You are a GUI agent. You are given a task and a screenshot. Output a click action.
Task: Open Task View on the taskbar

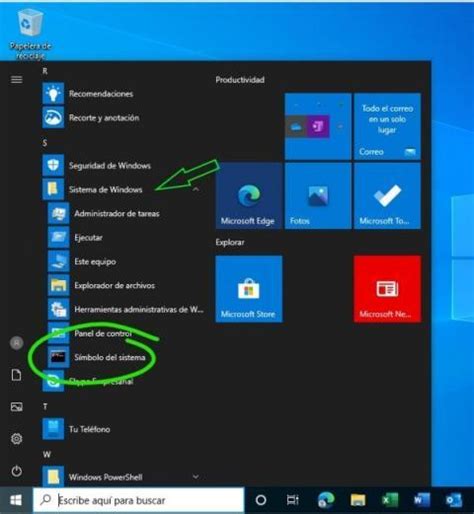pos(293,500)
